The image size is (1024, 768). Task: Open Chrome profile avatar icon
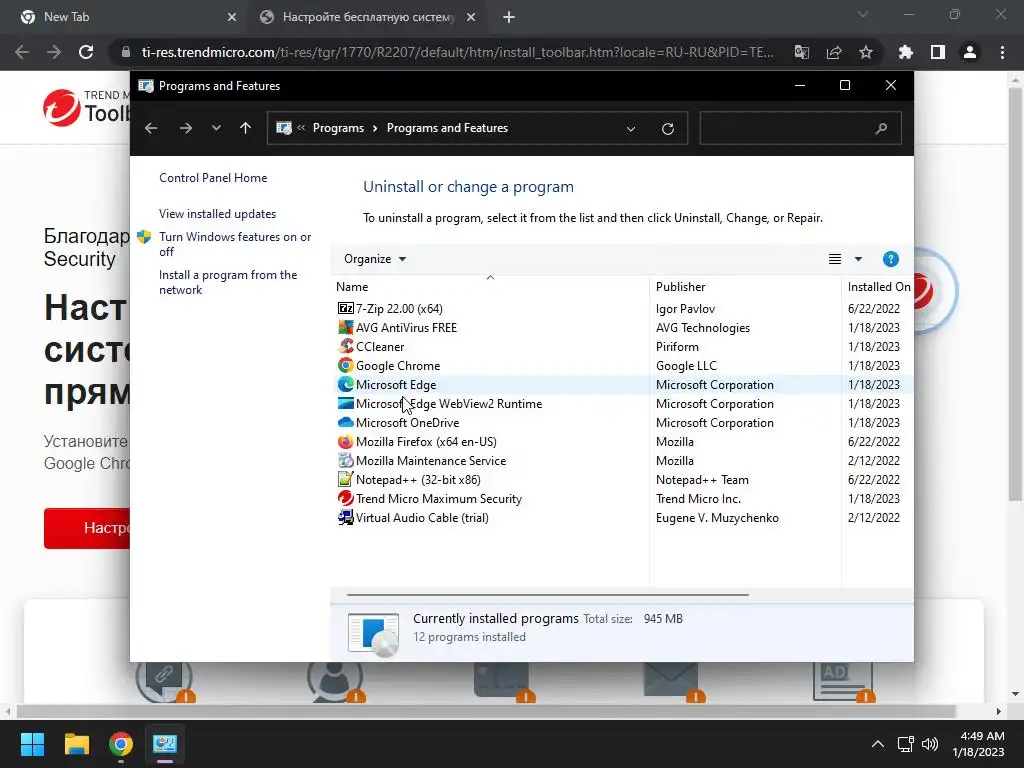pyautogui.click(x=970, y=52)
